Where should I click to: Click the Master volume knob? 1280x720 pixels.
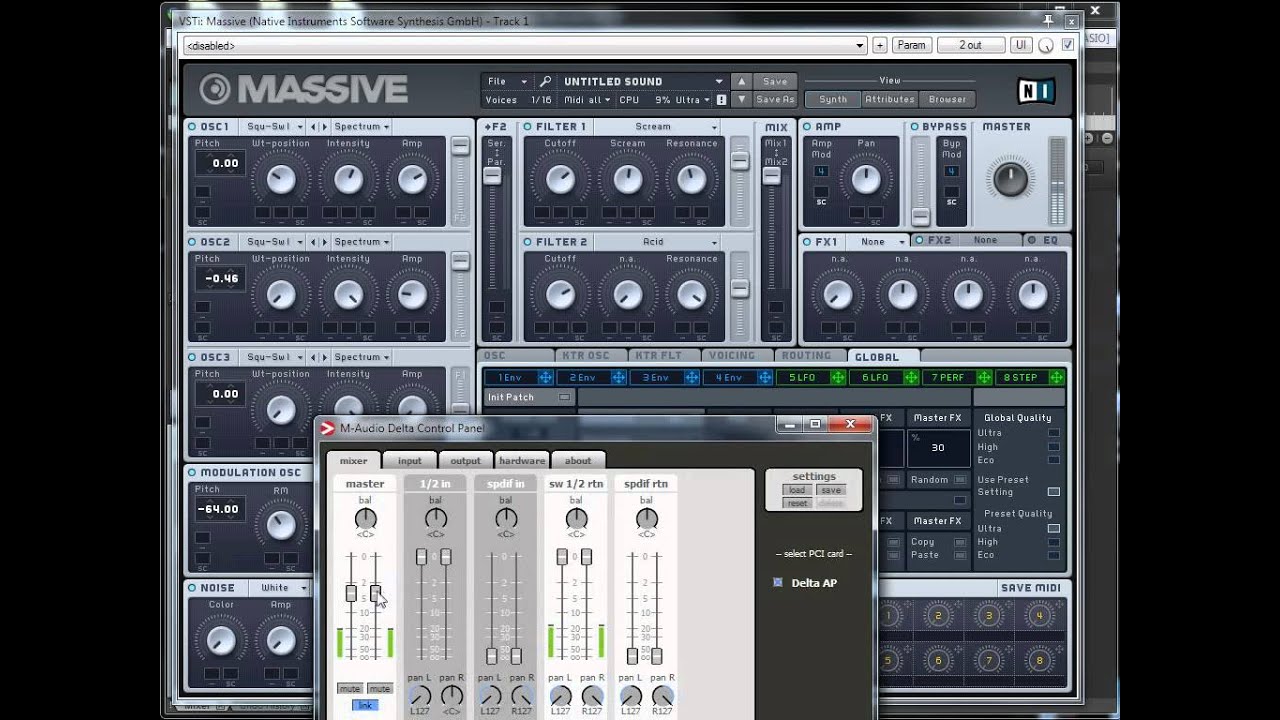point(1010,179)
